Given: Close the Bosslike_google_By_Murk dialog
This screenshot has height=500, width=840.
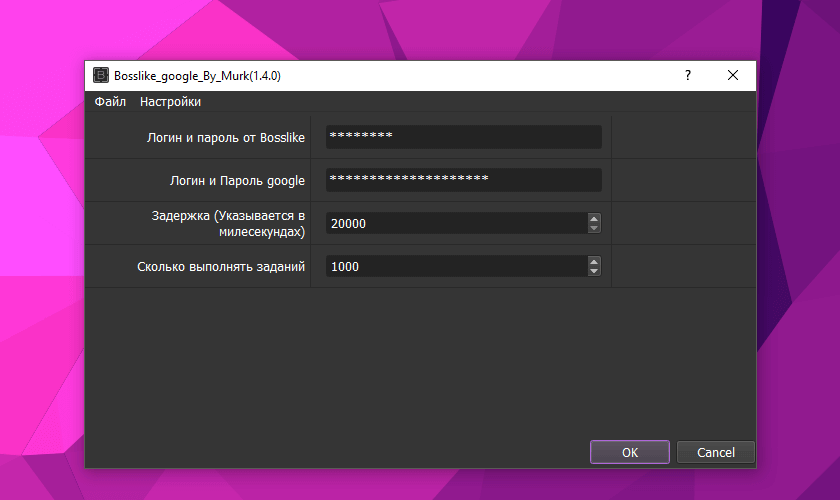Looking at the screenshot, I should click(x=733, y=76).
